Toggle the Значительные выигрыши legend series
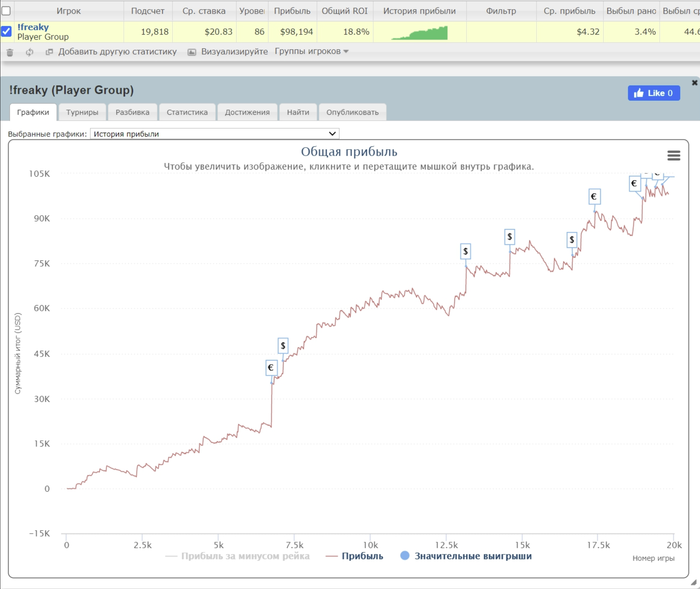Screen dimensions: 700x589 click(466, 556)
